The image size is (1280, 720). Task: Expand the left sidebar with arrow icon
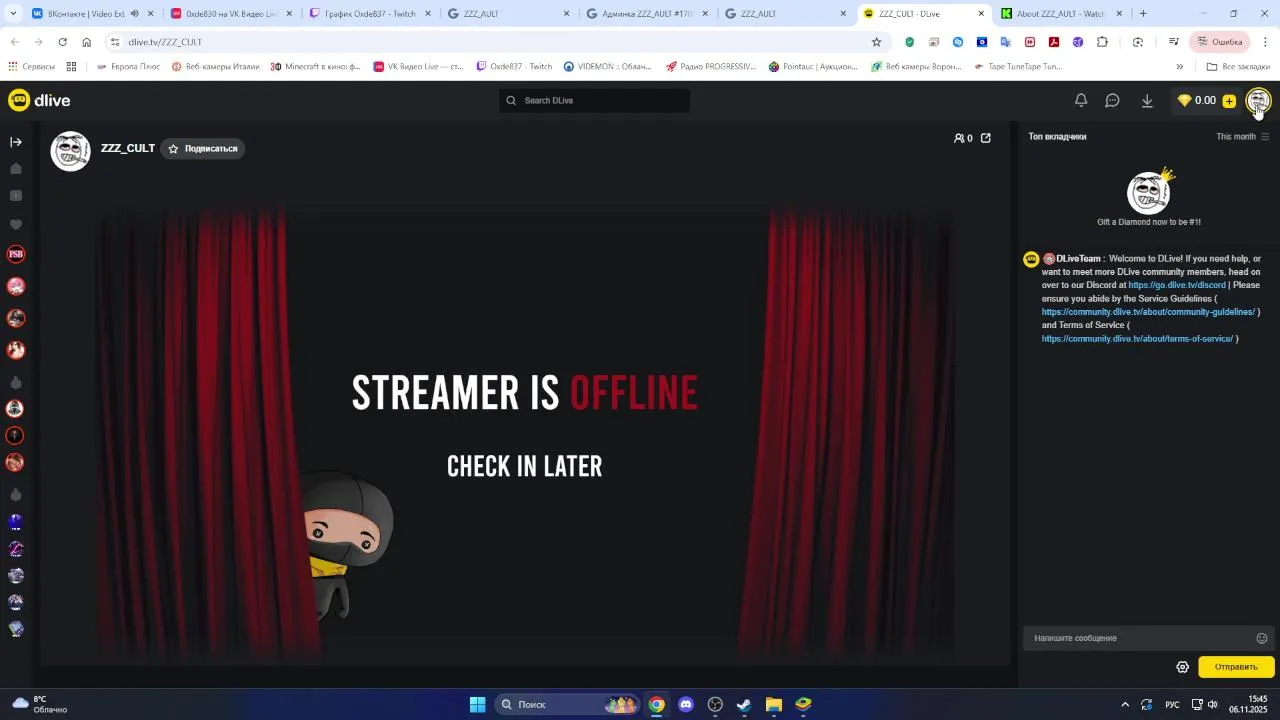[x=16, y=142]
